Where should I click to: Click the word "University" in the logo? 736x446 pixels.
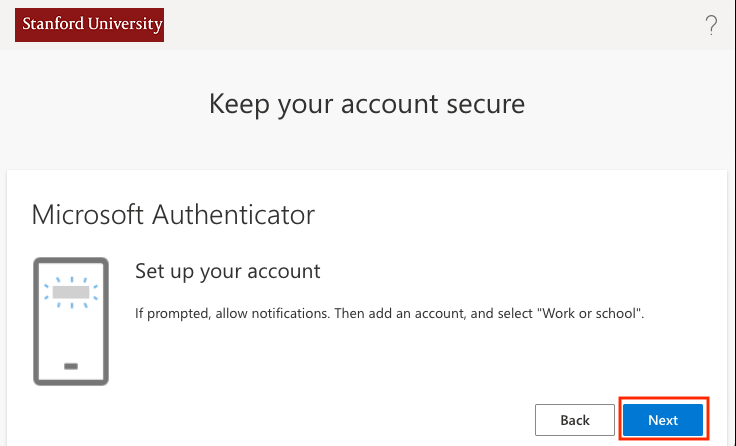point(126,24)
